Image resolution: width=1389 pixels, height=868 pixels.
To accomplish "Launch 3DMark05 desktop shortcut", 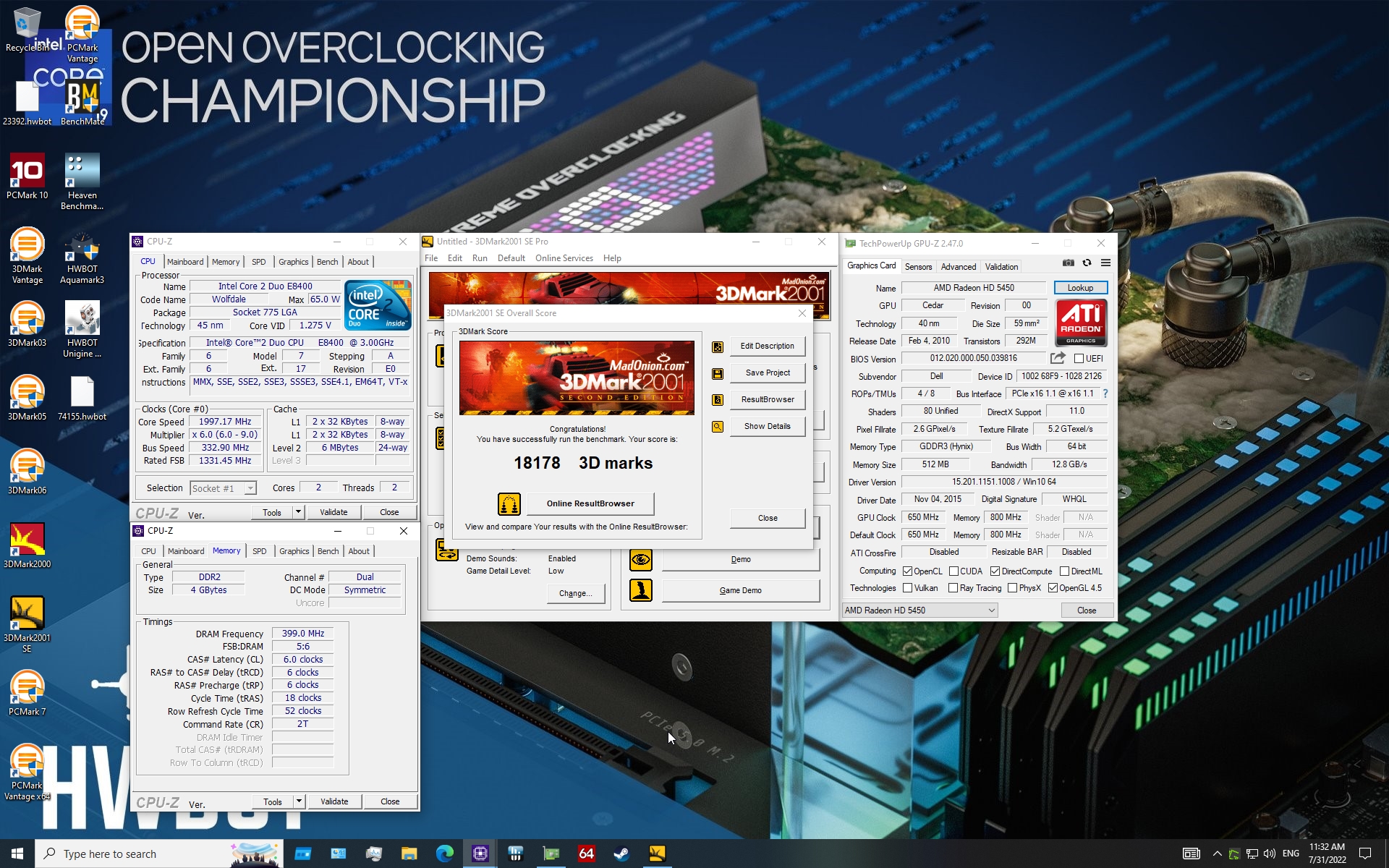I will (27, 398).
